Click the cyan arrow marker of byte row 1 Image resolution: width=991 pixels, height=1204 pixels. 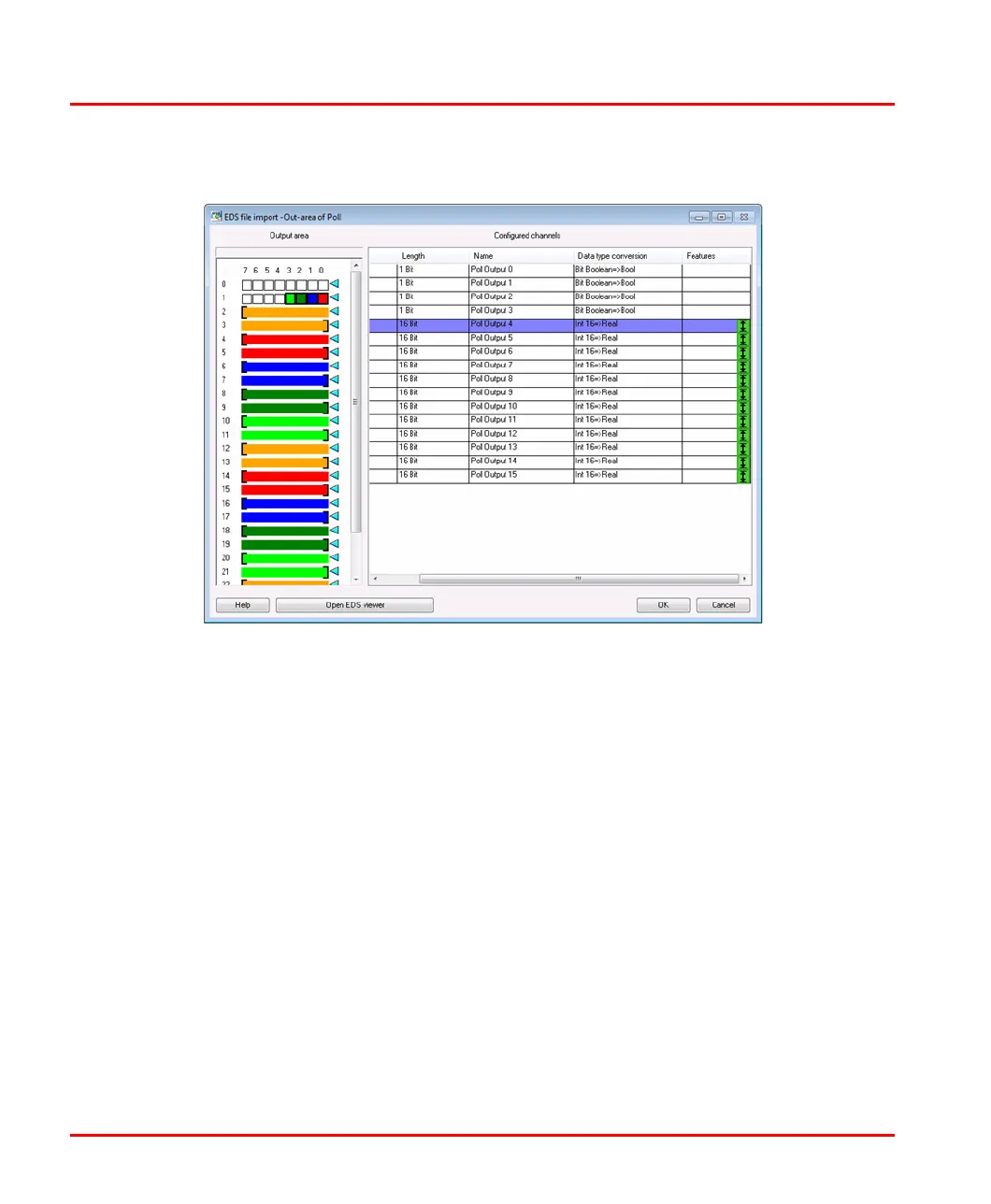coord(335,298)
